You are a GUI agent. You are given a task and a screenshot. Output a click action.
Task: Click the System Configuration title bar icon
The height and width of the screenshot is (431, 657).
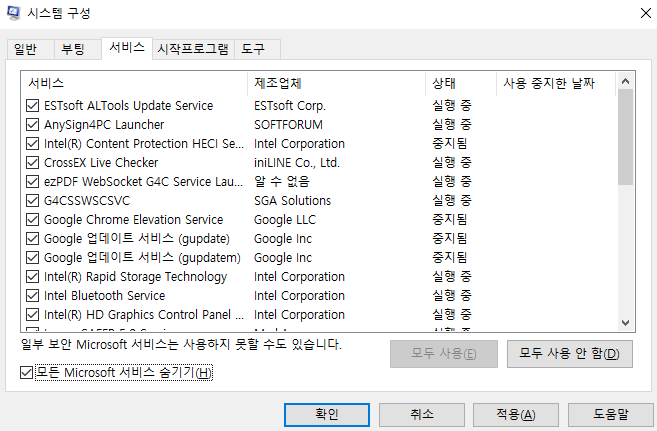[x=13, y=13]
